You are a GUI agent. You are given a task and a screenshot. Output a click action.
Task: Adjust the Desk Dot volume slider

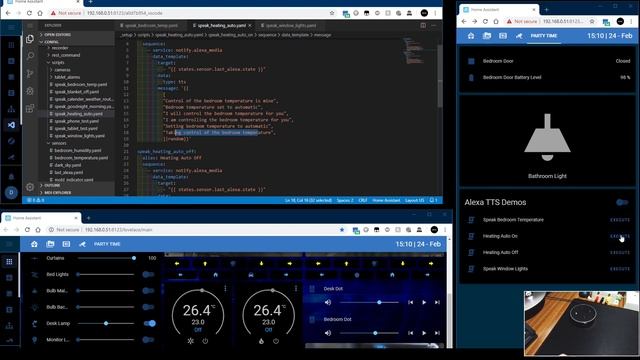click(x=369, y=302)
